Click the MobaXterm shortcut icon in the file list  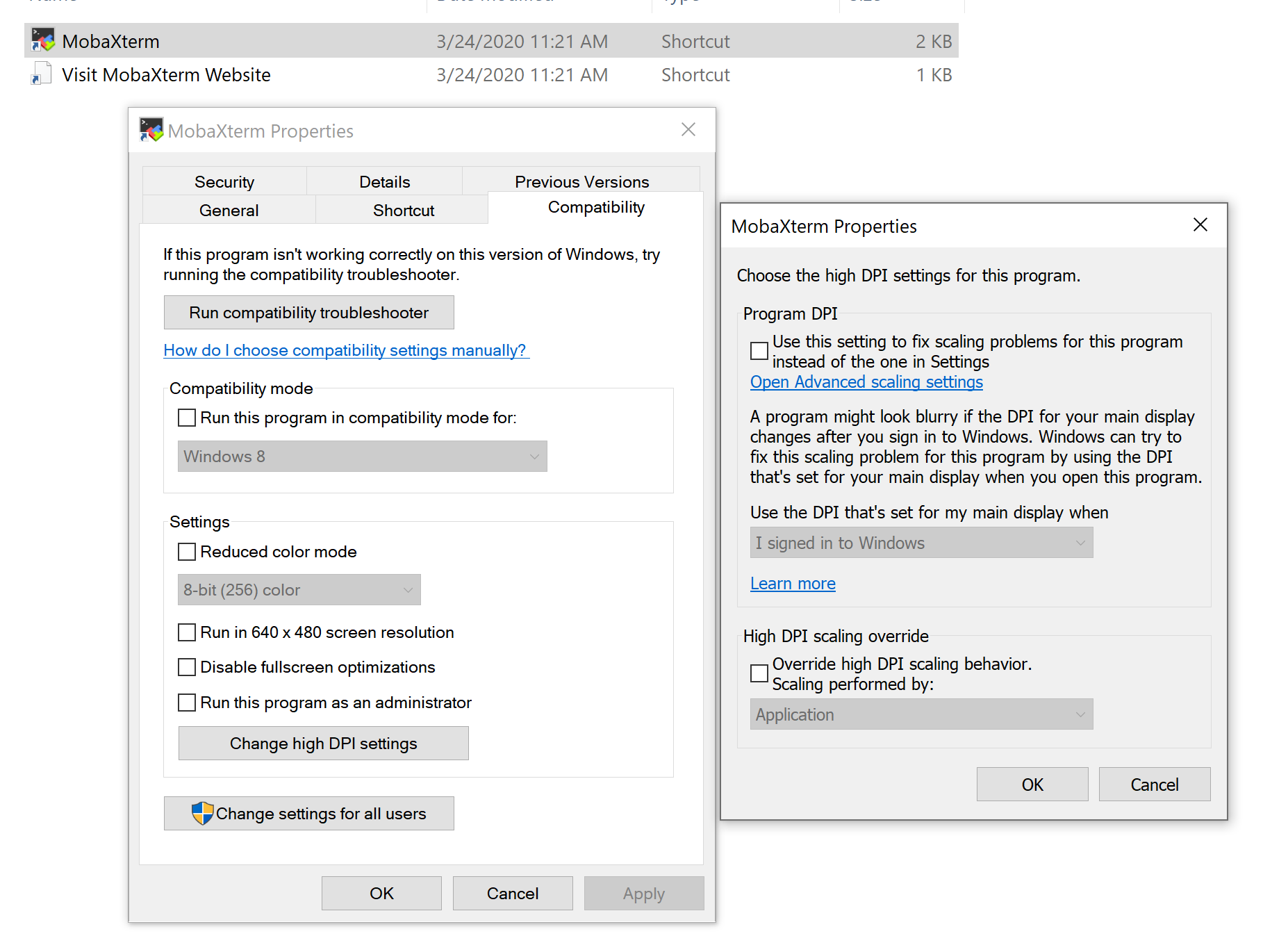tap(42, 40)
